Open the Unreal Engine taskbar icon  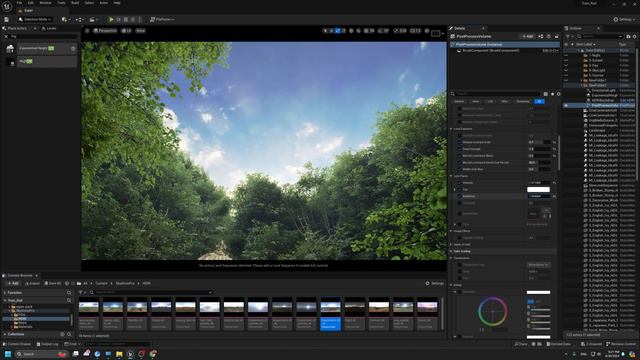pos(130,354)
